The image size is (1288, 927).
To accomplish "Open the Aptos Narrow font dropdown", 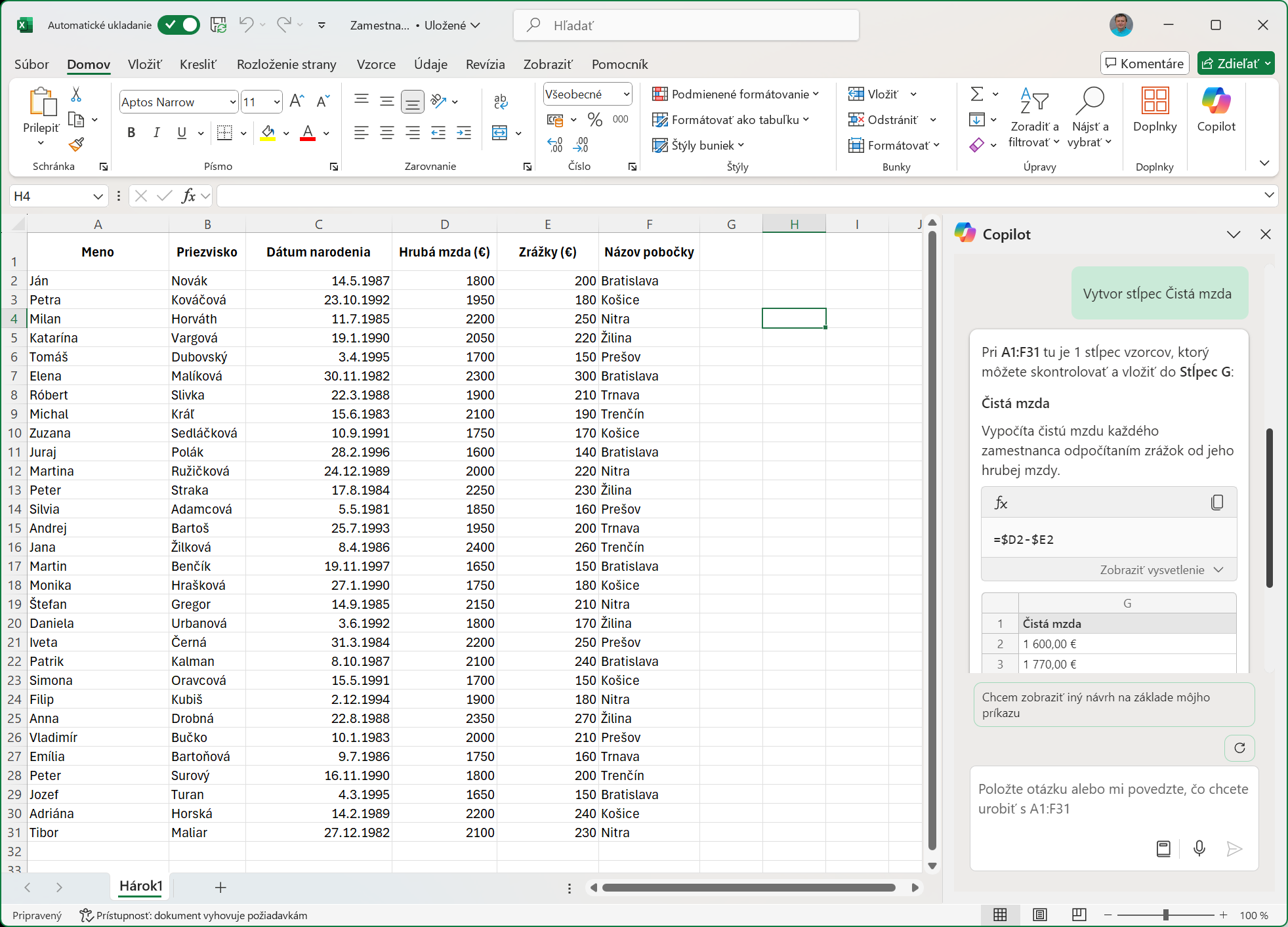I will click(x=232, y=102).
